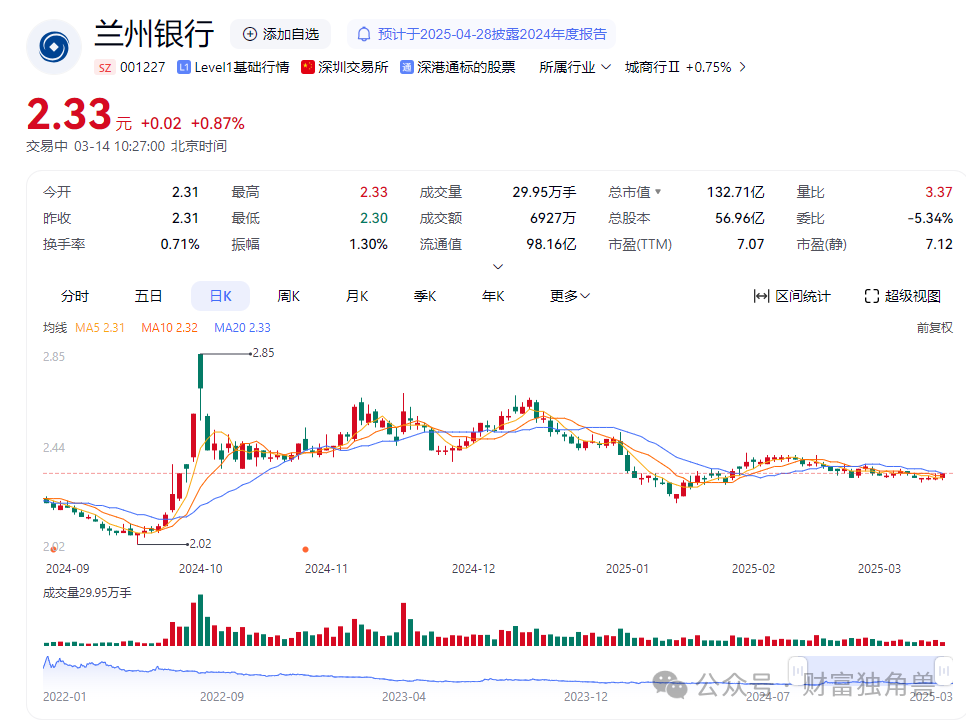Click the plus icon in 添加自选
Viewport: 966px width, 723px height.
click(250, 34)
